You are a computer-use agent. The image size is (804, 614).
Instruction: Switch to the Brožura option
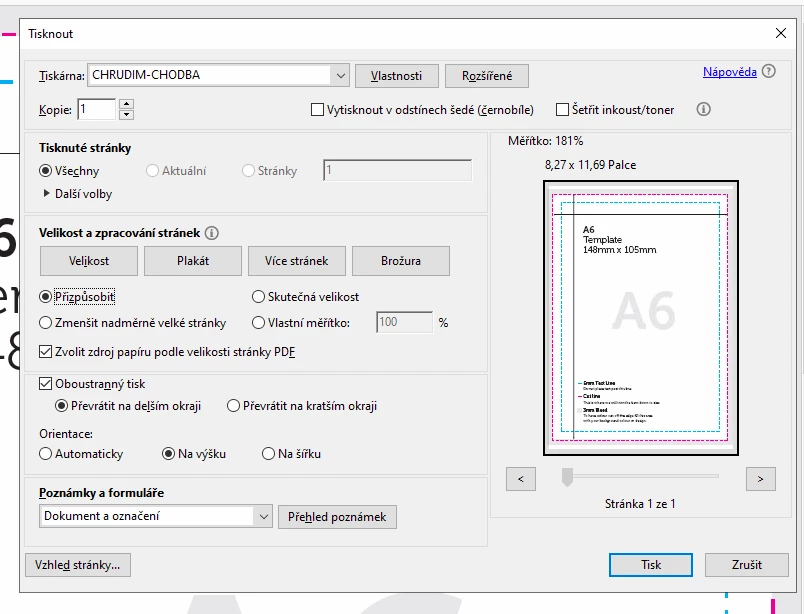point(401,261)
